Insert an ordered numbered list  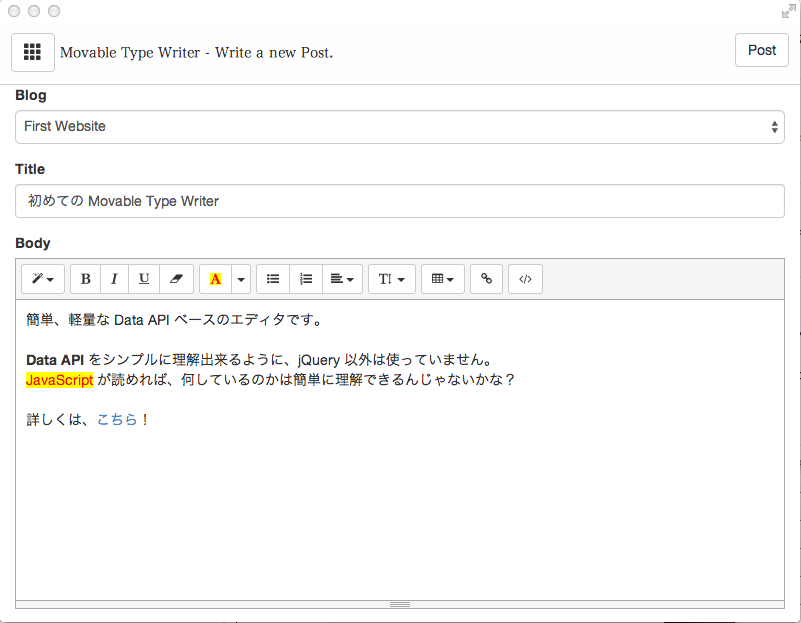305,279
